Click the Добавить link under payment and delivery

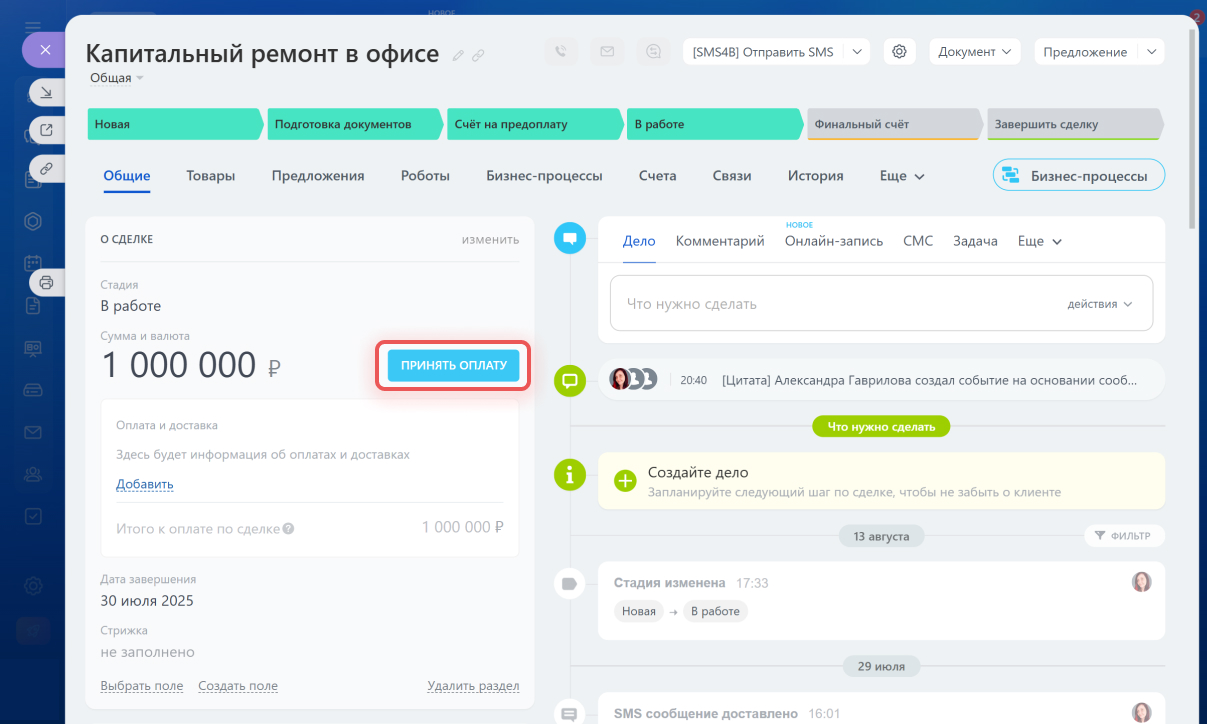(145, 485)
